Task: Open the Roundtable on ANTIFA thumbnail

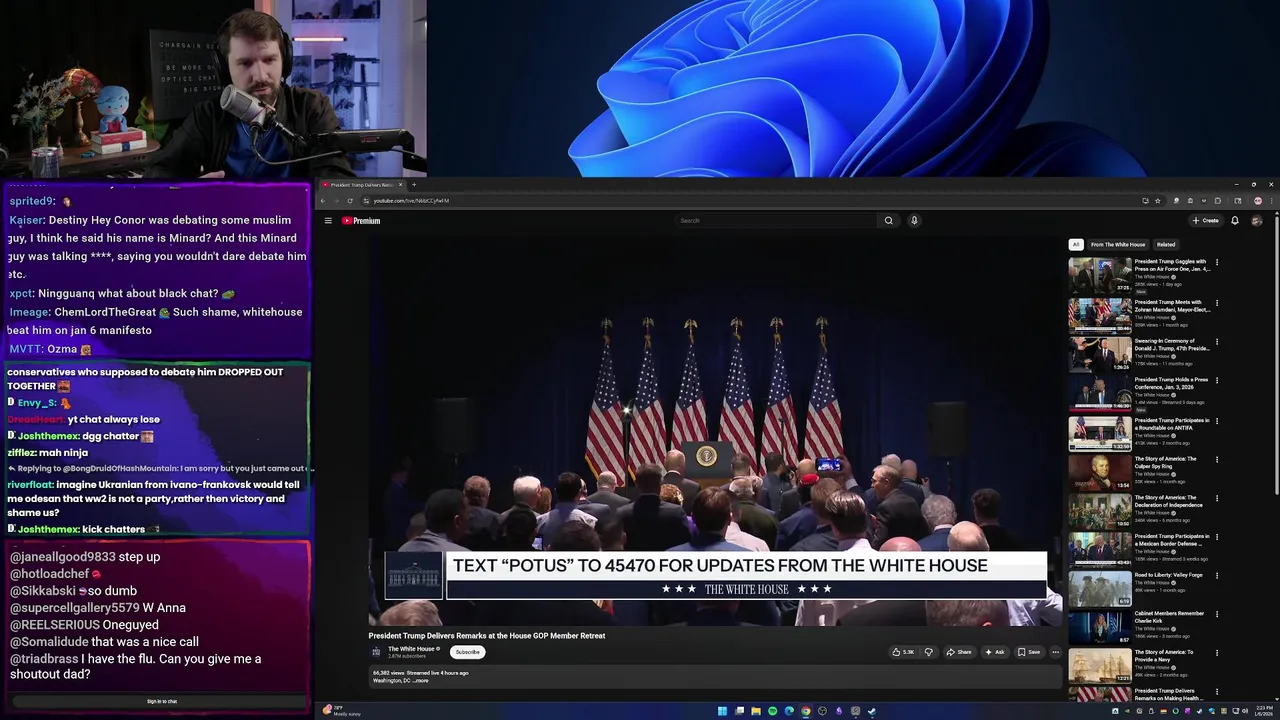Action: point(1100,433)
